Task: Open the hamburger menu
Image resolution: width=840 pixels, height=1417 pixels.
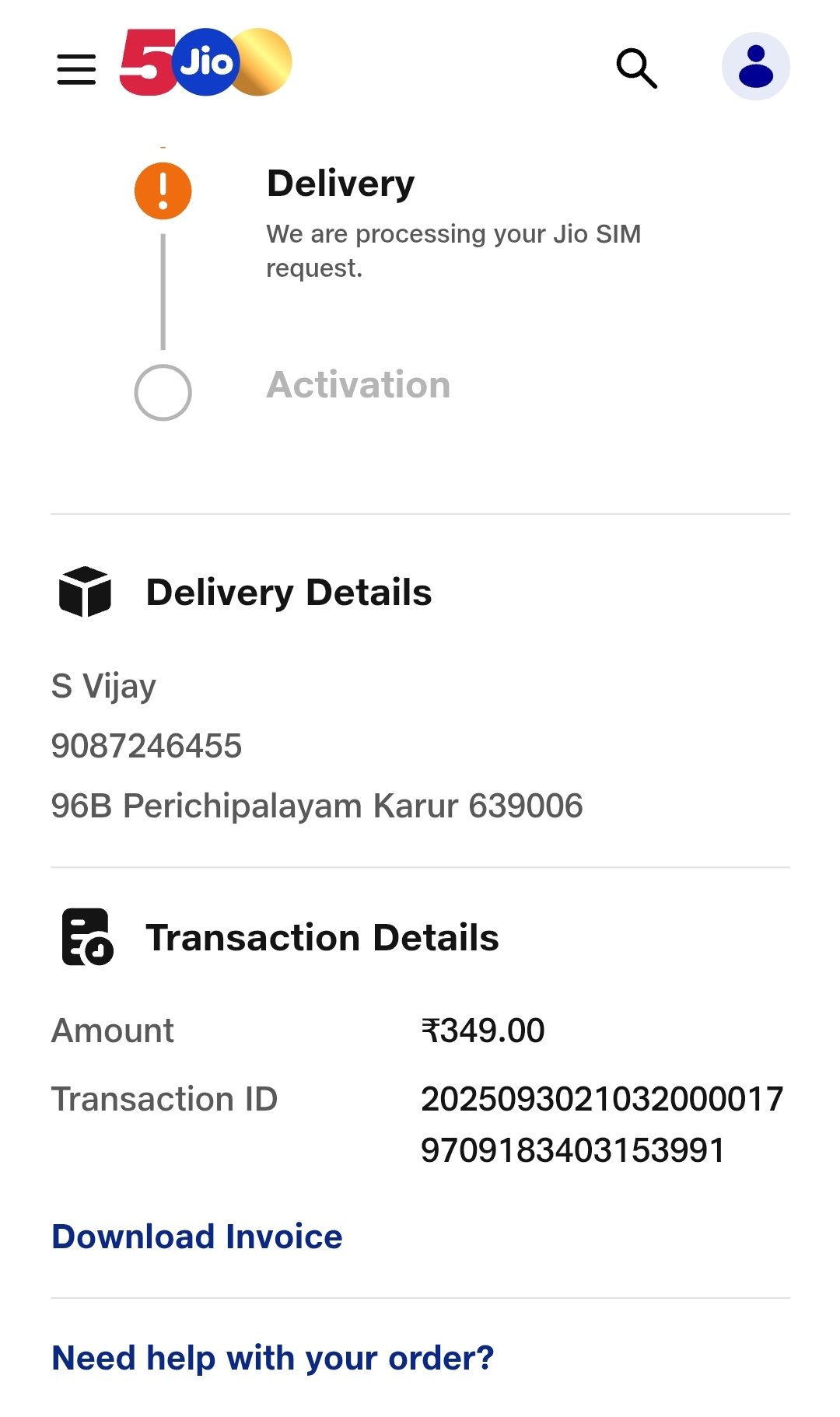Action: click(x=76, y=69)
